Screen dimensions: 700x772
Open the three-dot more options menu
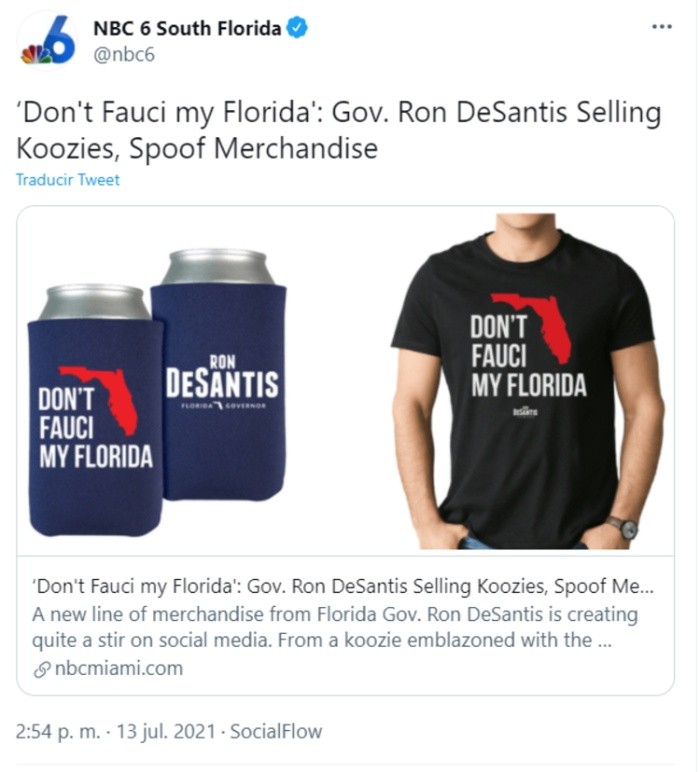661,27
